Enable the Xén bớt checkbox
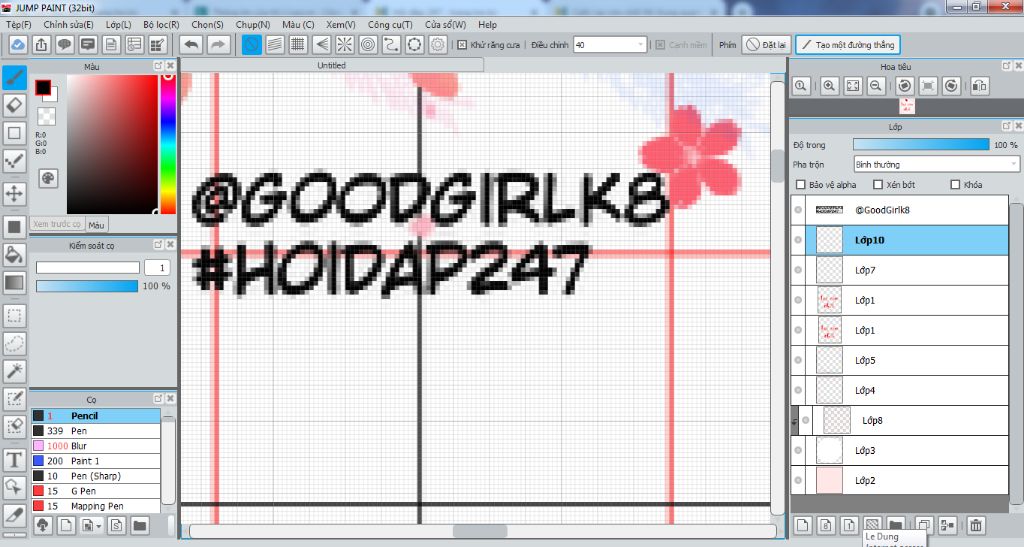Image resolution: width=1024 pixels, height=547 pixels. tap(878, 185)
